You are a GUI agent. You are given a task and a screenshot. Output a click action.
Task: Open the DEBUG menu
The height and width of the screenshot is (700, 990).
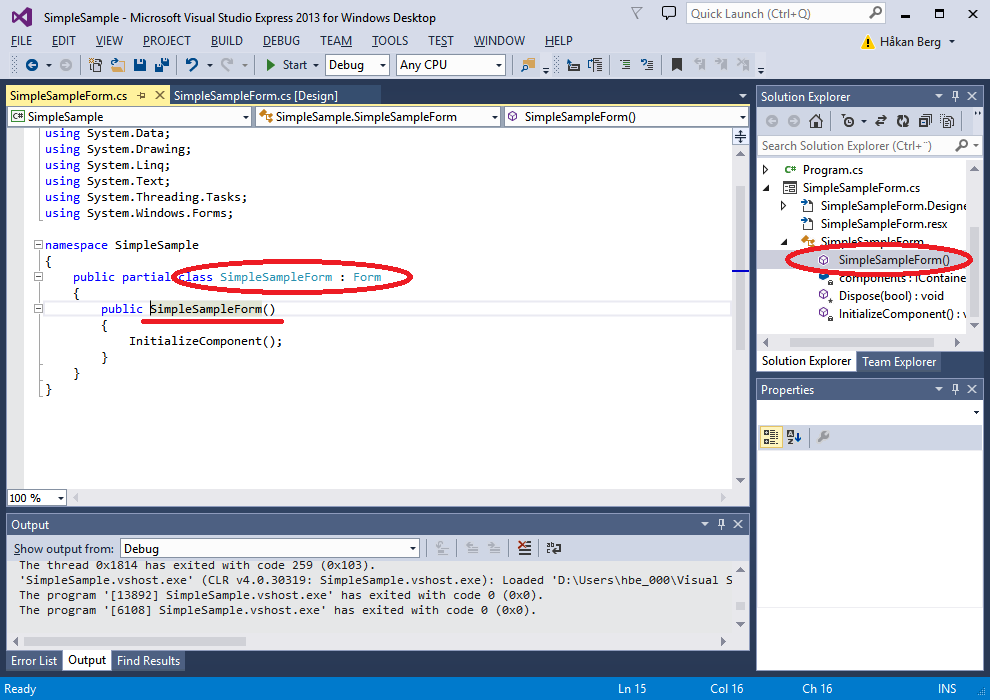tap(281, 40)
